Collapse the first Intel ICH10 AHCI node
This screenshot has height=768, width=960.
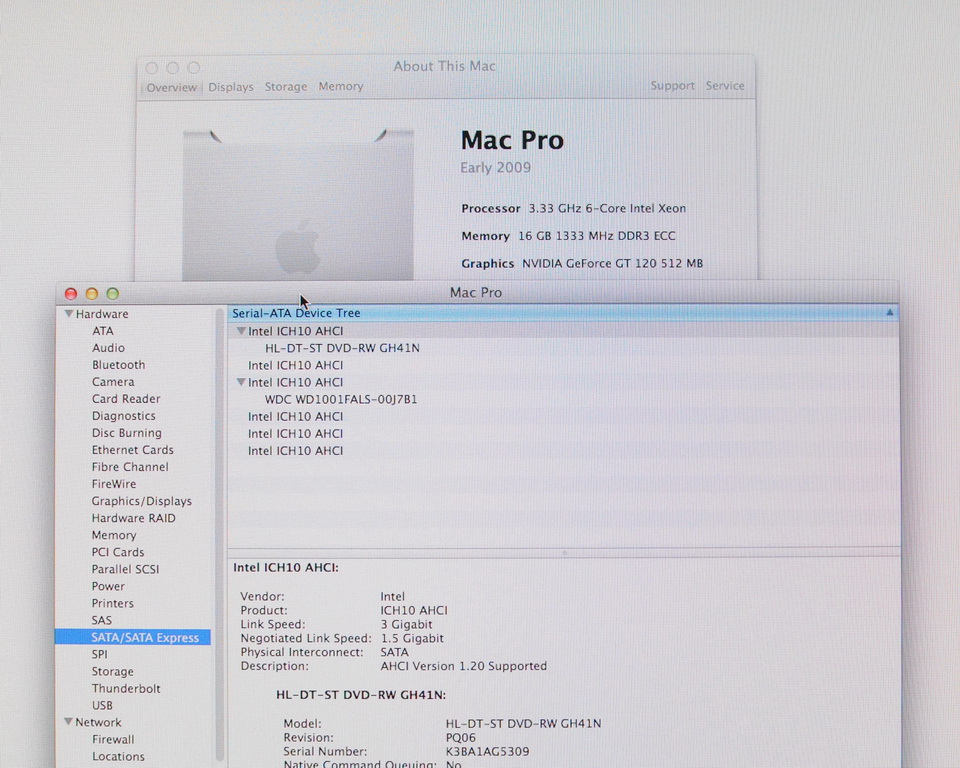coord(241,331)
